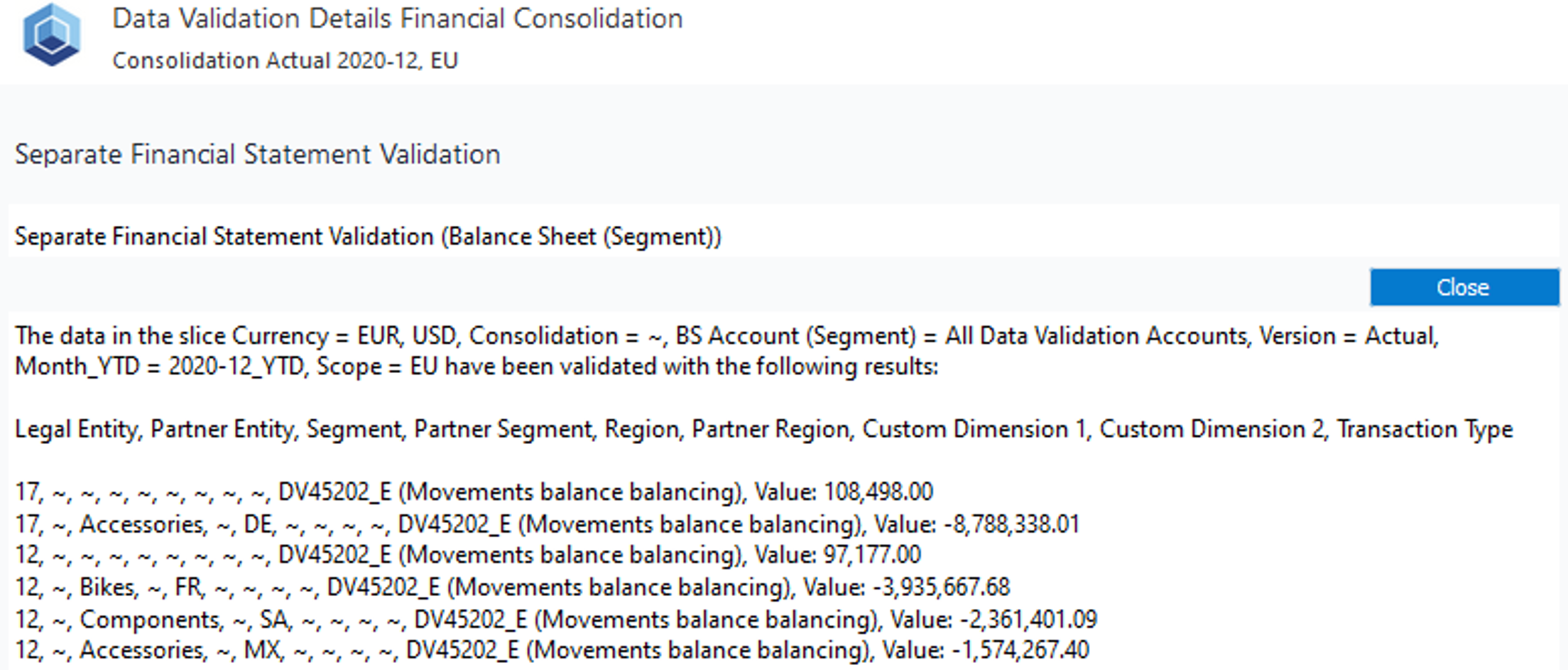
Task: Click the subtitle Consolidation Actual 2020-12, EU
Action: (284, 60)
